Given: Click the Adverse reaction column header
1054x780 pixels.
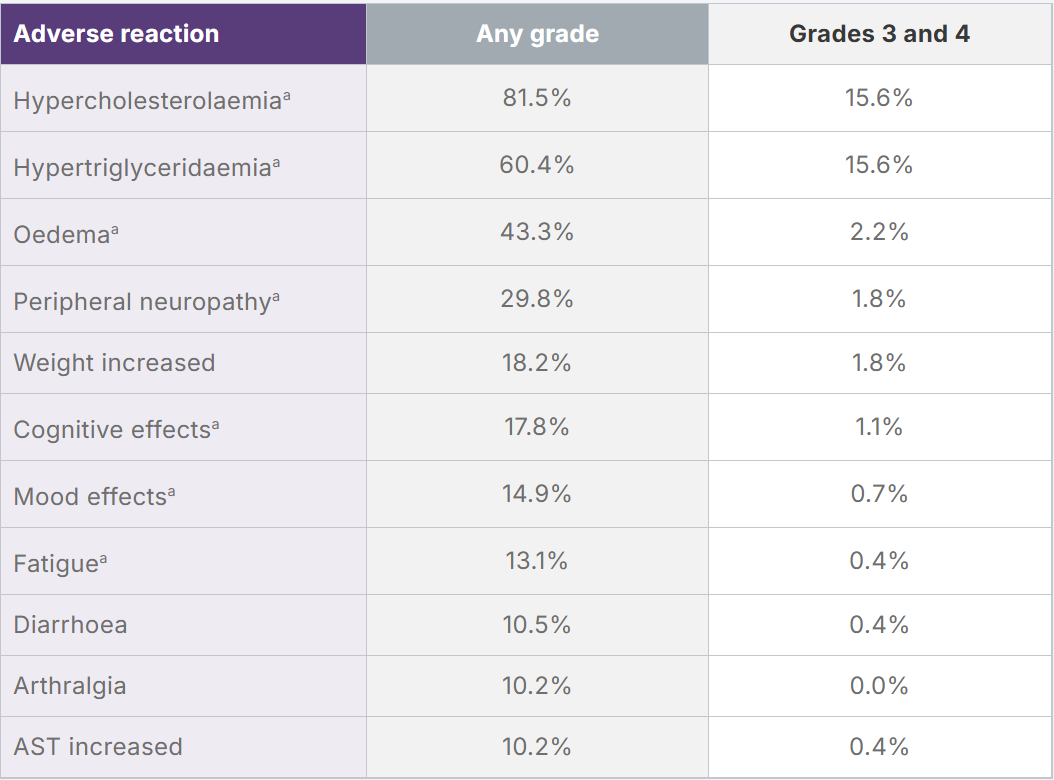Looking at the screenshot, I should [x=116, y=33].
